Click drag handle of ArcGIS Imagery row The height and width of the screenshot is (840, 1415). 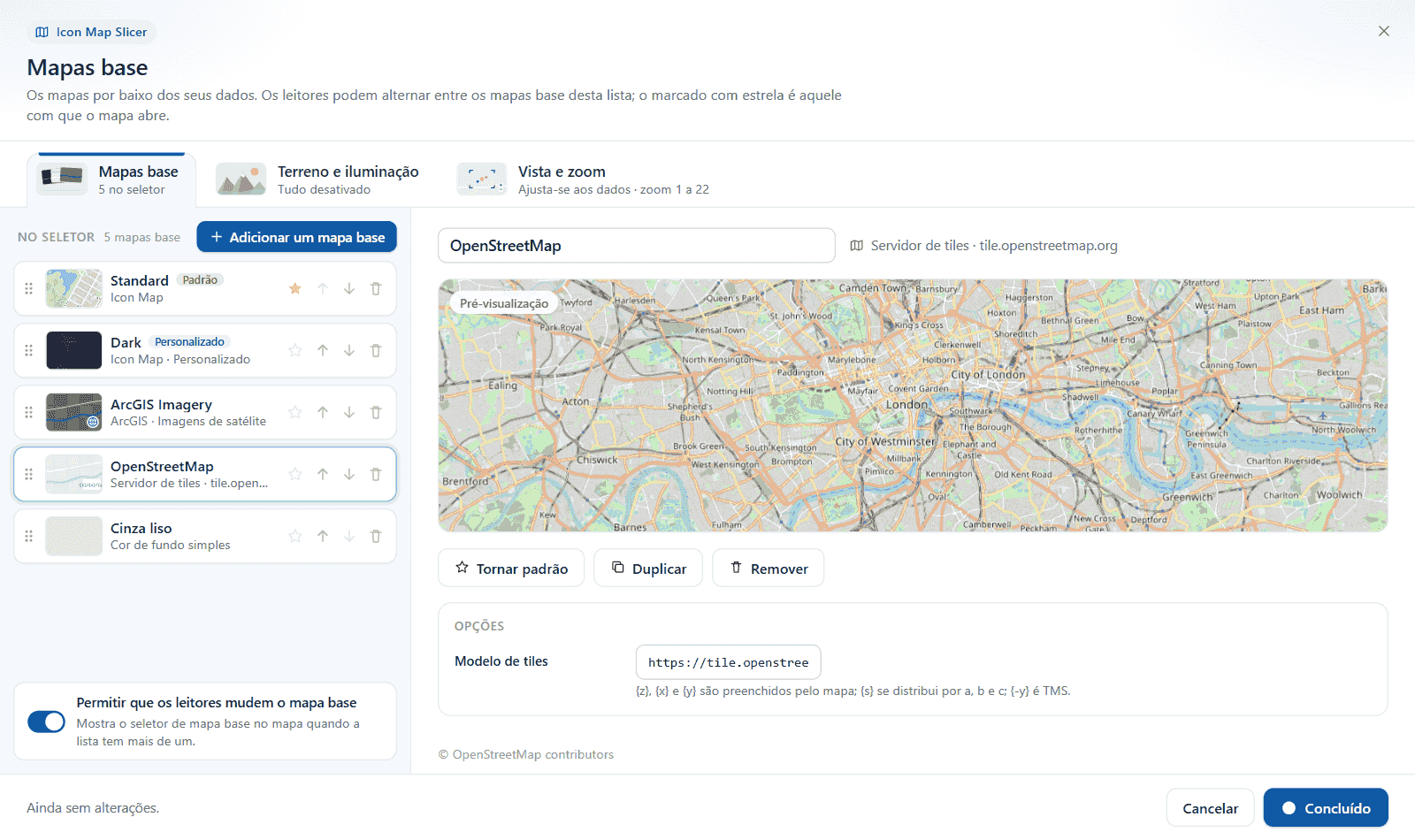pos(28,412)
